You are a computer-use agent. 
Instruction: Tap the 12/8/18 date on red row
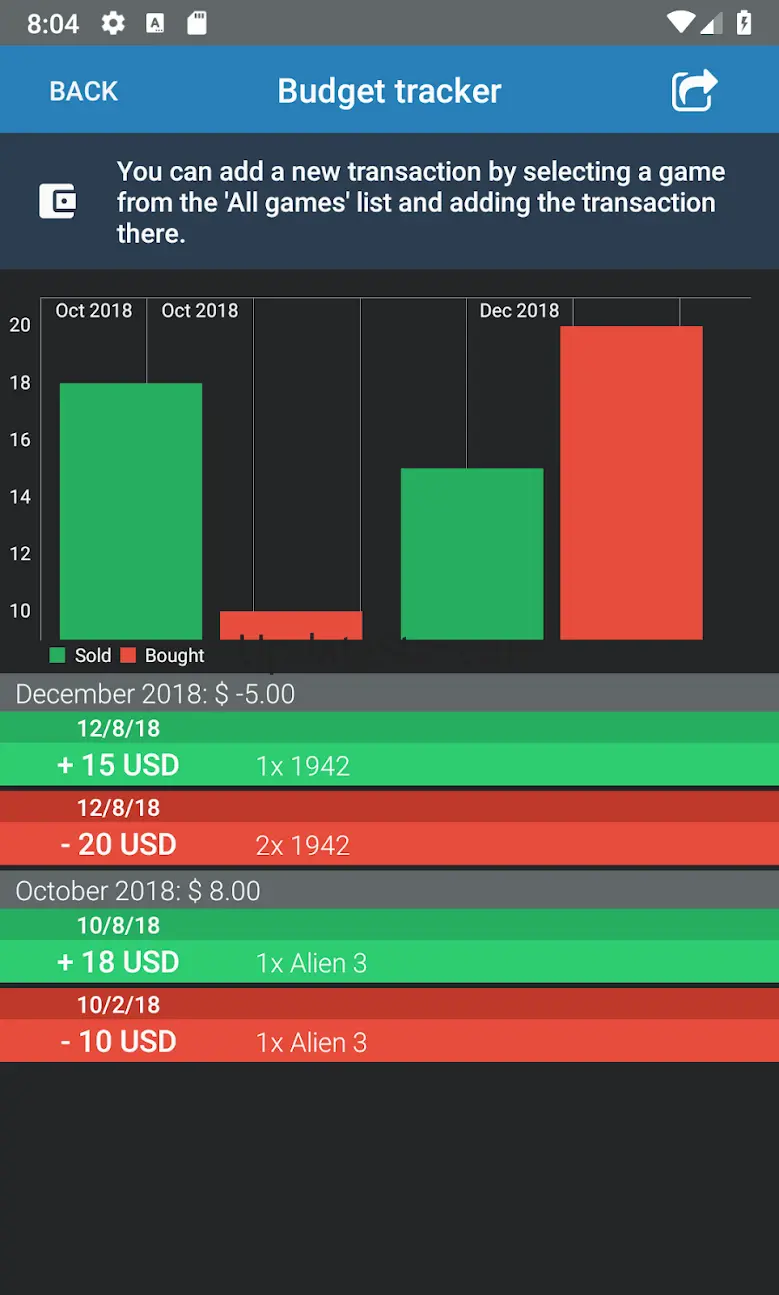click(x=118, y=808)
